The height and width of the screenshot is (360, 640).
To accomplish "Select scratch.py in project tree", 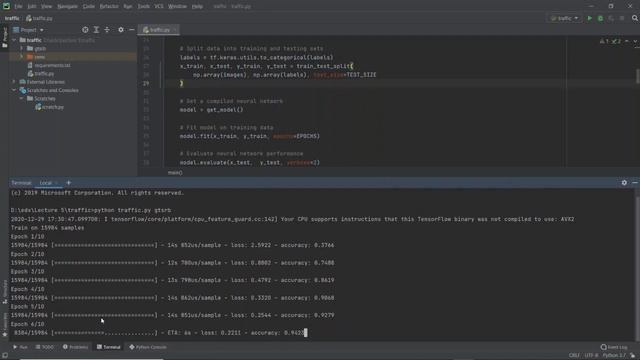I will (x=49, y=107).
